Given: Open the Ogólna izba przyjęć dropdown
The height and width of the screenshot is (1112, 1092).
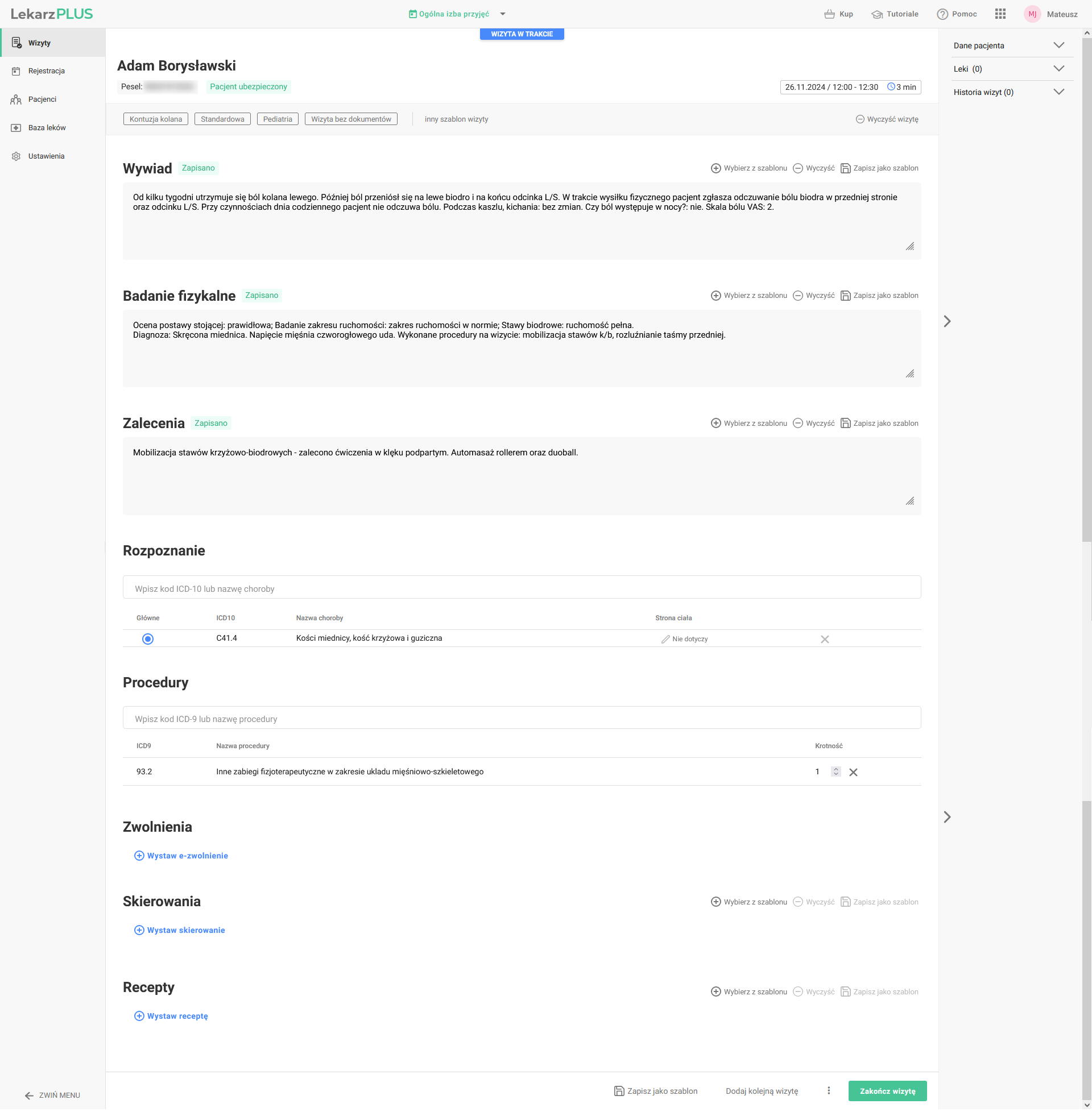Looking at the screenshot, I should 503,14.
